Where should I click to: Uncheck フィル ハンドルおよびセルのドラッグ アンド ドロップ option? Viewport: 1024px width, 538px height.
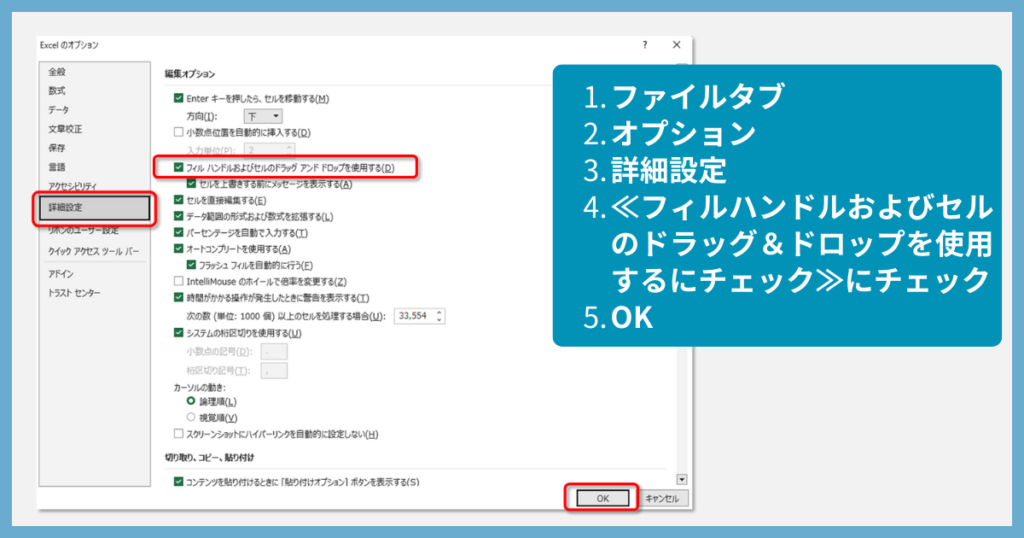point(179,167)
